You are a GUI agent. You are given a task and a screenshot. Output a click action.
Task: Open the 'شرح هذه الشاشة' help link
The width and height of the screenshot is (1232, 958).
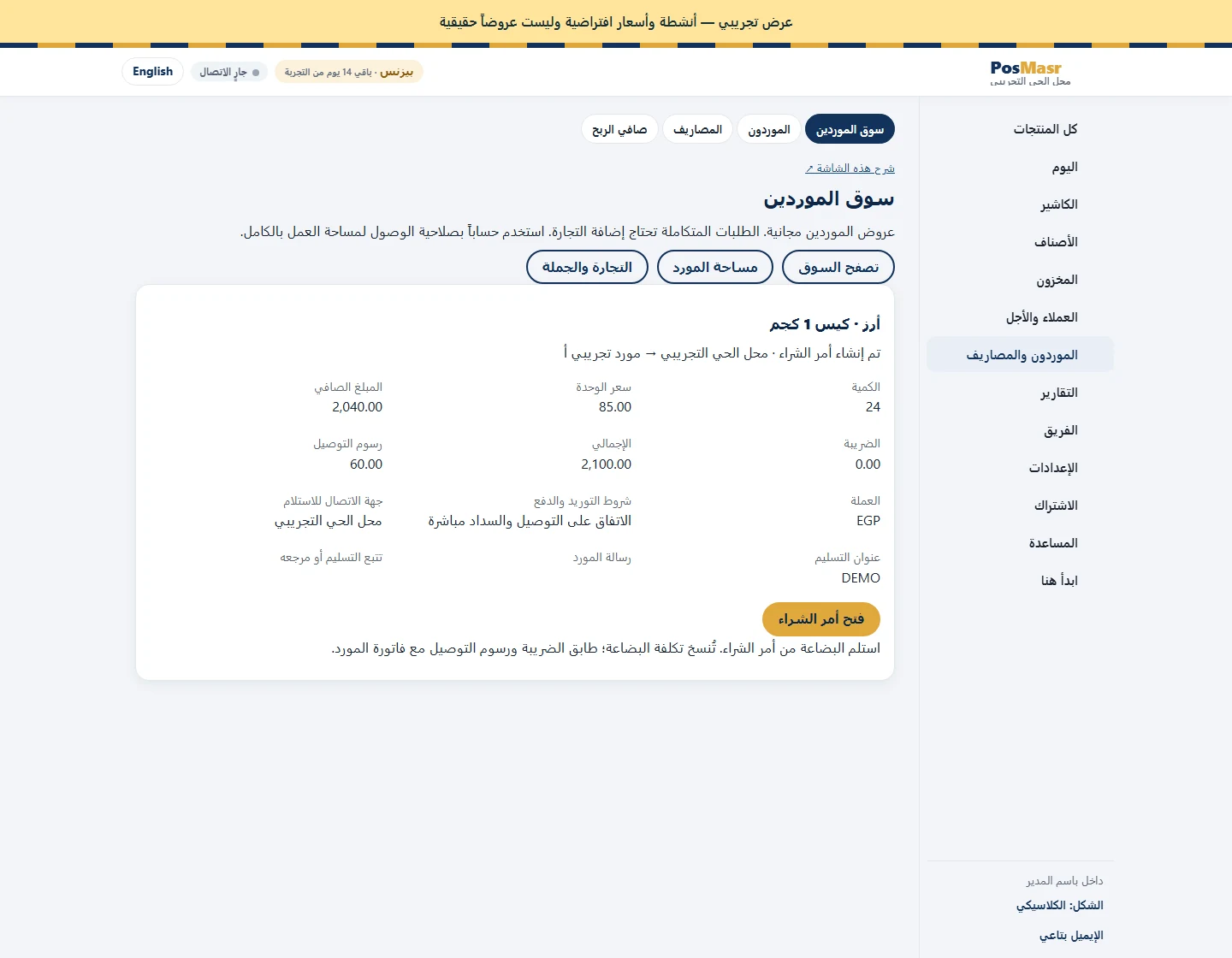click(850, 169)
